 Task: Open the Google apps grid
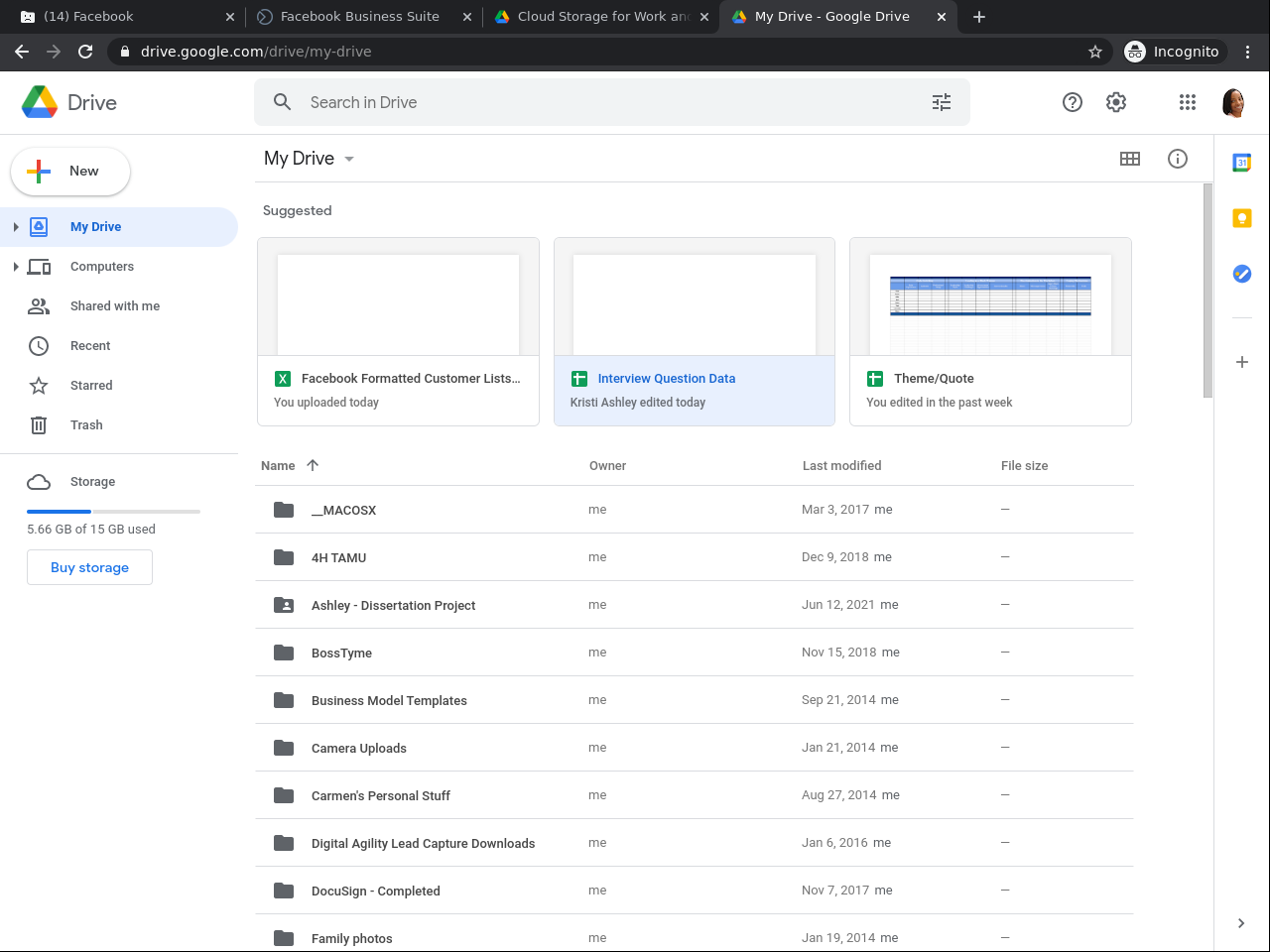coord(1187,102)
